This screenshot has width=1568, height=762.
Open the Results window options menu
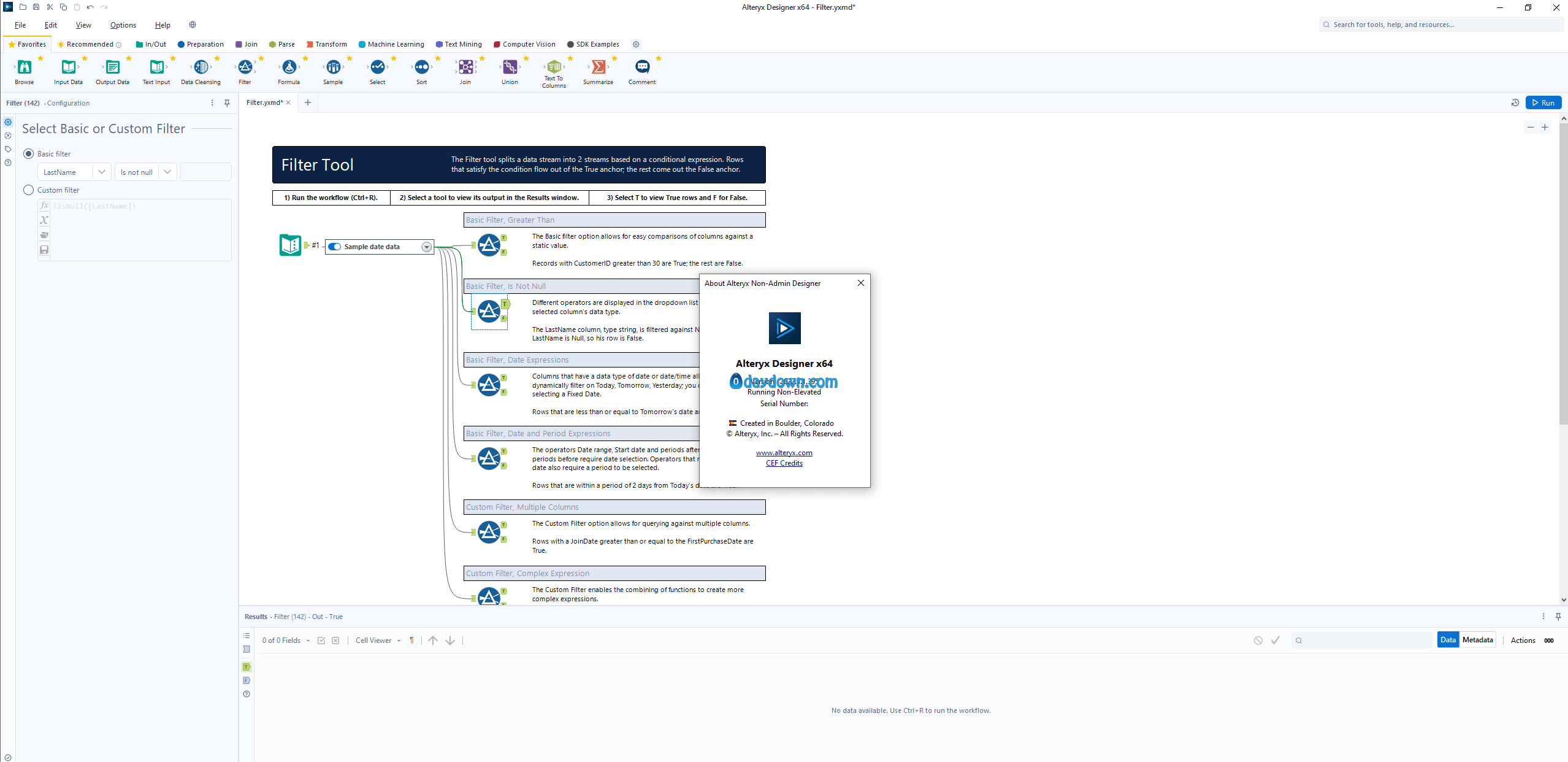1543,617
